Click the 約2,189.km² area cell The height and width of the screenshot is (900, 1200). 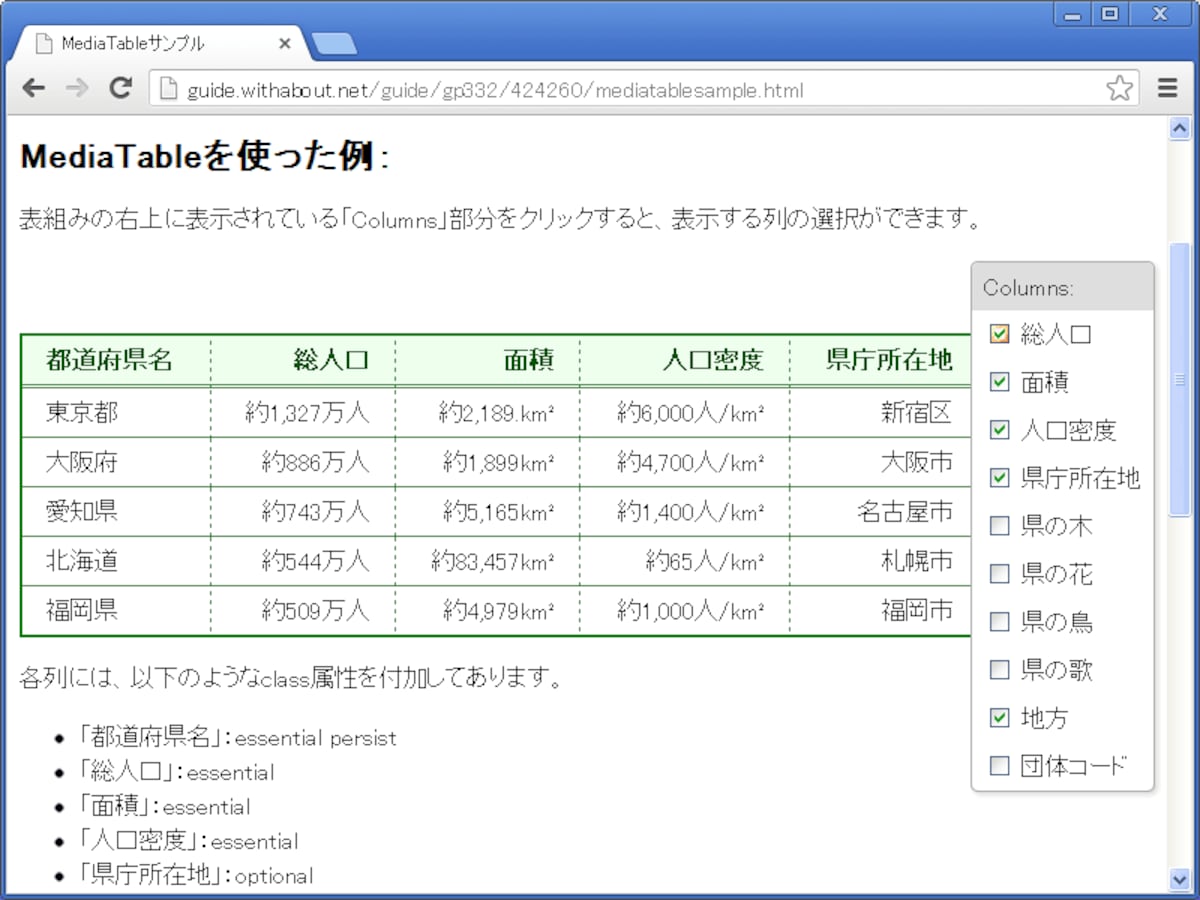tap(488, 412)
